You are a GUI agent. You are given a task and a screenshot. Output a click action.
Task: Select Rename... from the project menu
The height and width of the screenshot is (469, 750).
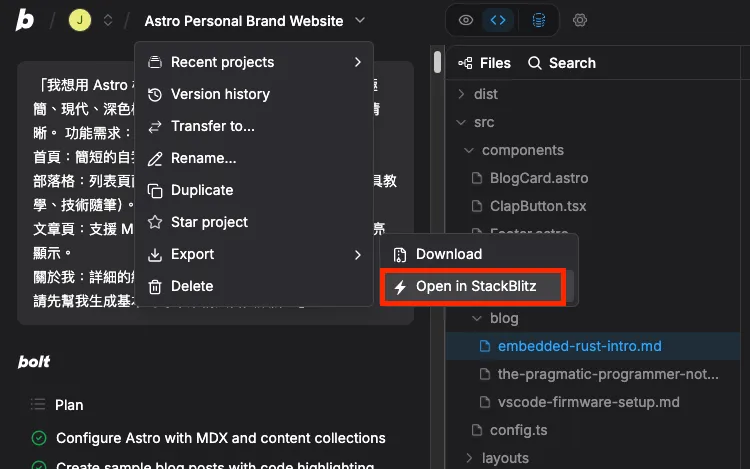coord(254,158)
